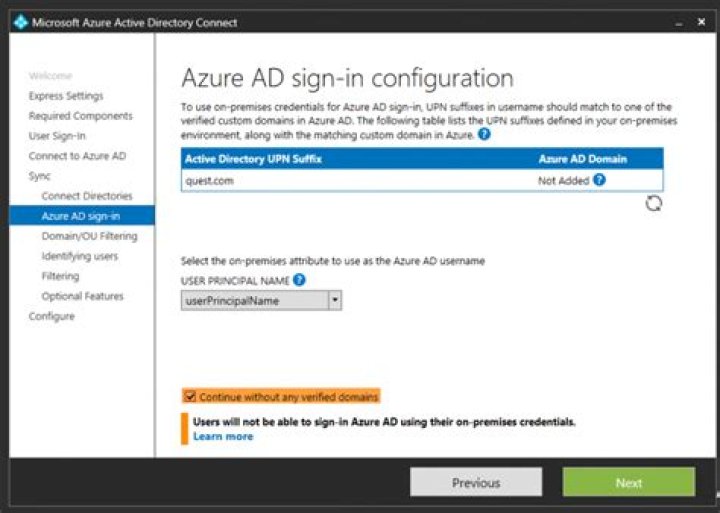This screenshot has width=720, height=513.
Task: Click the userPrincipalName combo box field
Action: (x=261, y=300)
